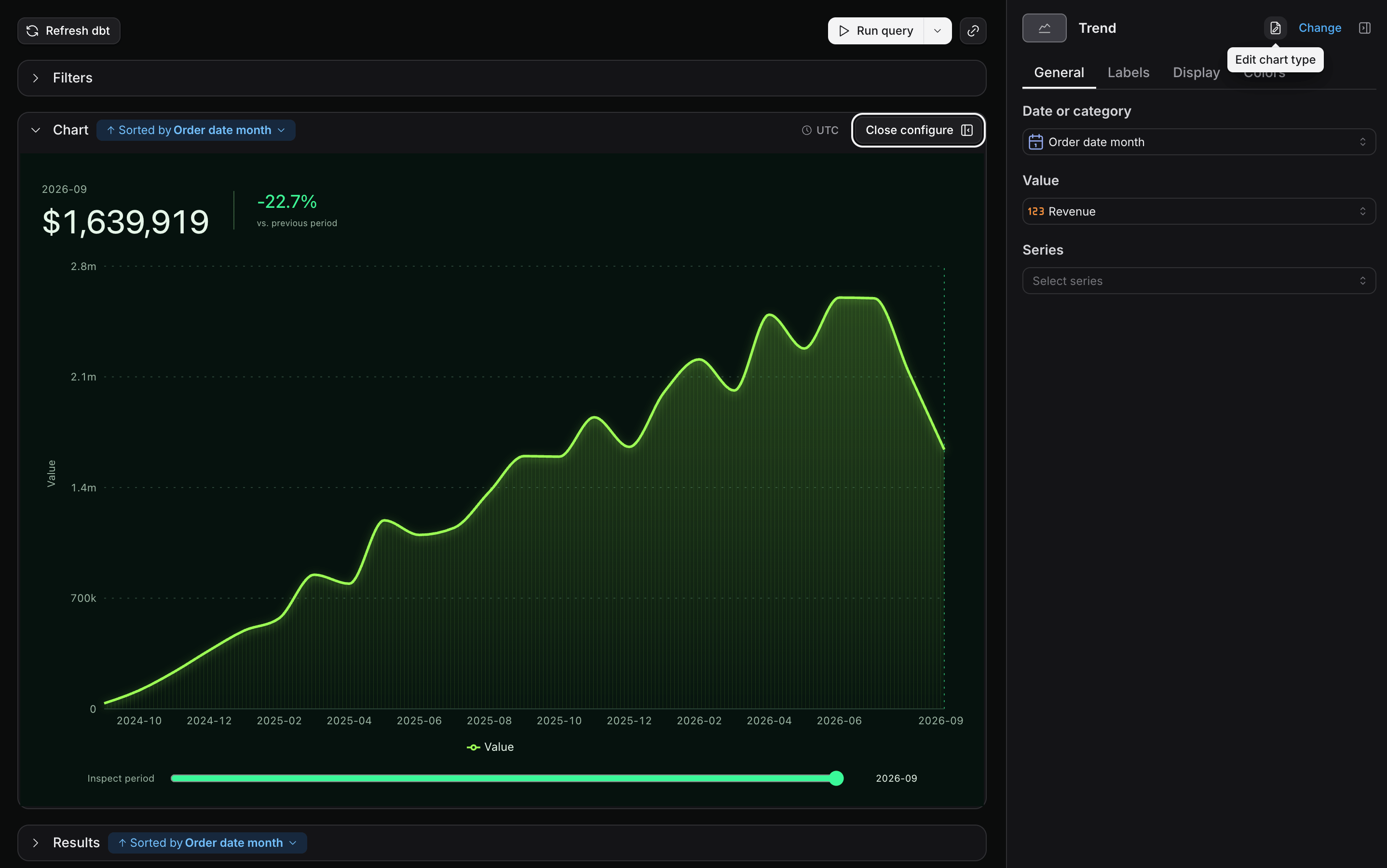Viewport: 1387px width, 868px height.
Task: Run the query
Action: 875,30
